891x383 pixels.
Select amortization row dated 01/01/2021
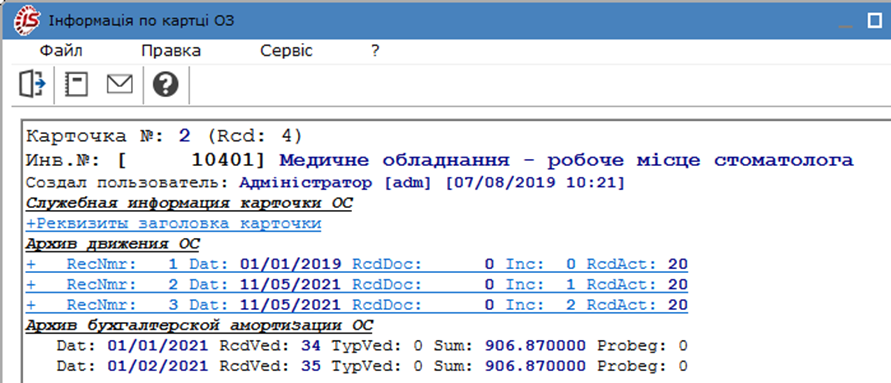(372, 346)
